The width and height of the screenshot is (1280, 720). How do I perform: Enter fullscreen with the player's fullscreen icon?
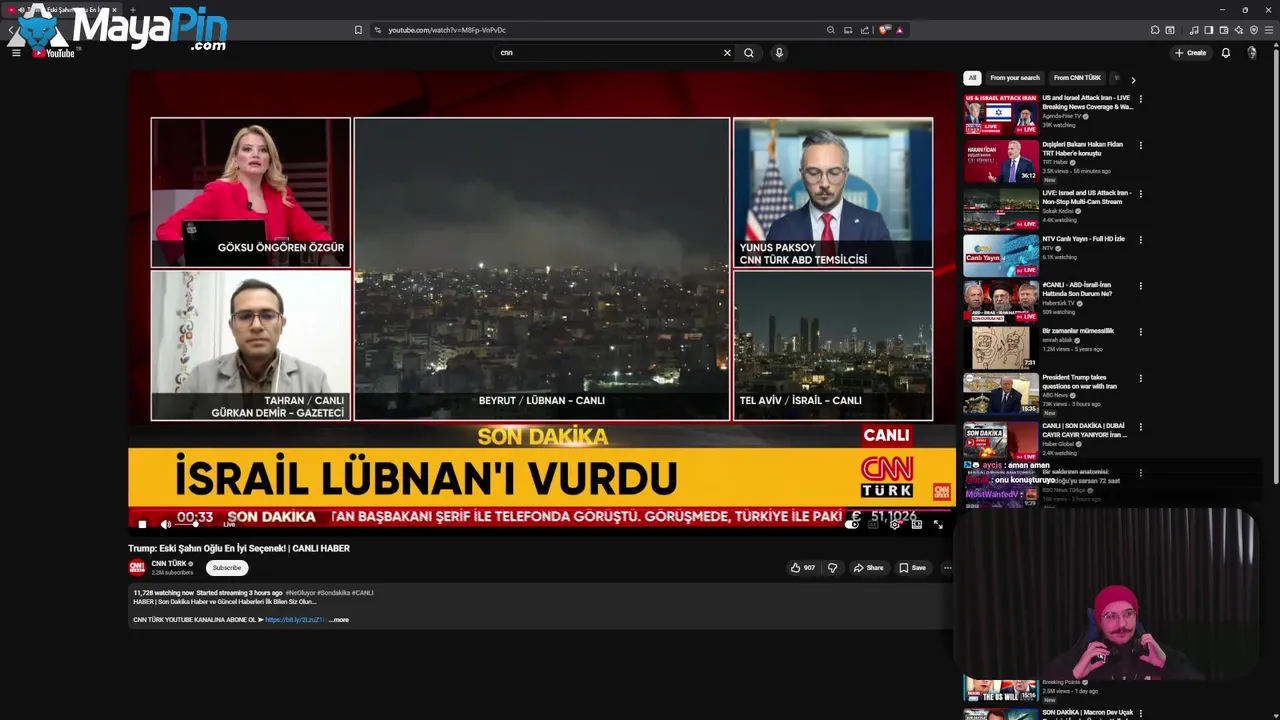click(938, 524)
